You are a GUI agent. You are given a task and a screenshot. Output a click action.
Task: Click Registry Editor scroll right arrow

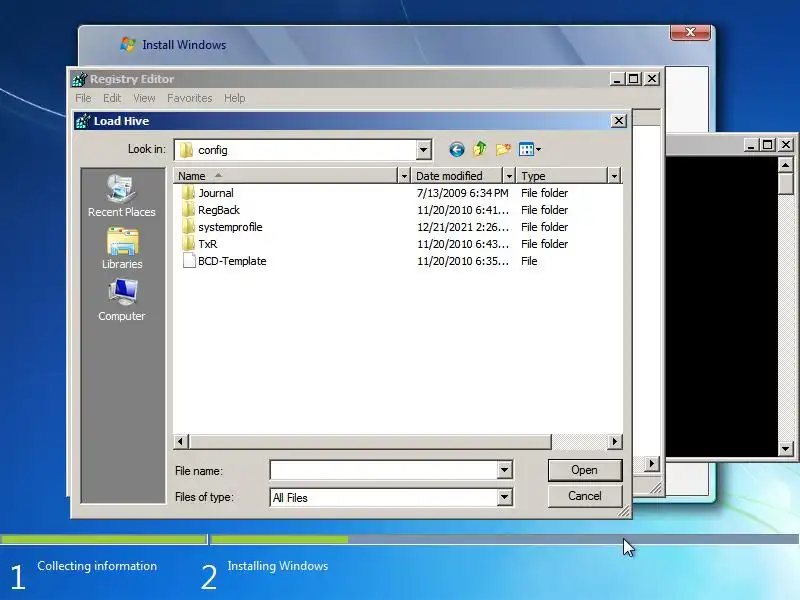coord(652,464)
